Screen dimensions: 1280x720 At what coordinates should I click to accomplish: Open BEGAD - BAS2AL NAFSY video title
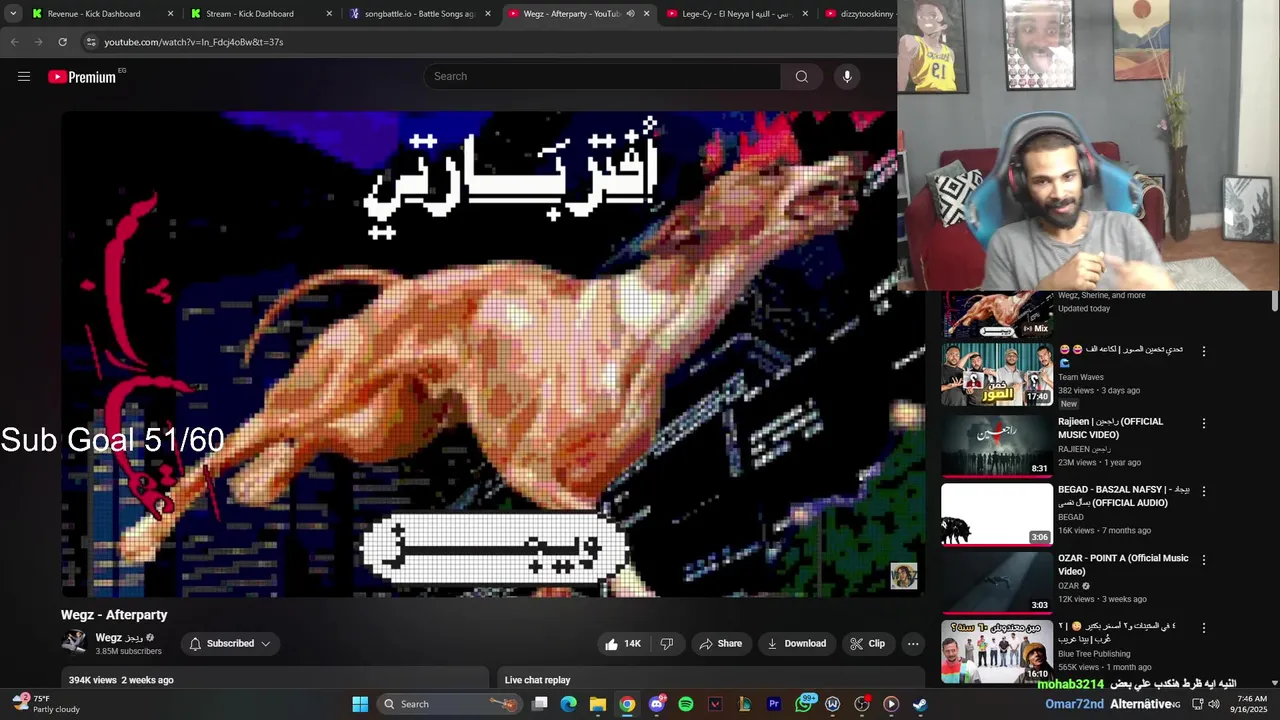point(1124,496)
